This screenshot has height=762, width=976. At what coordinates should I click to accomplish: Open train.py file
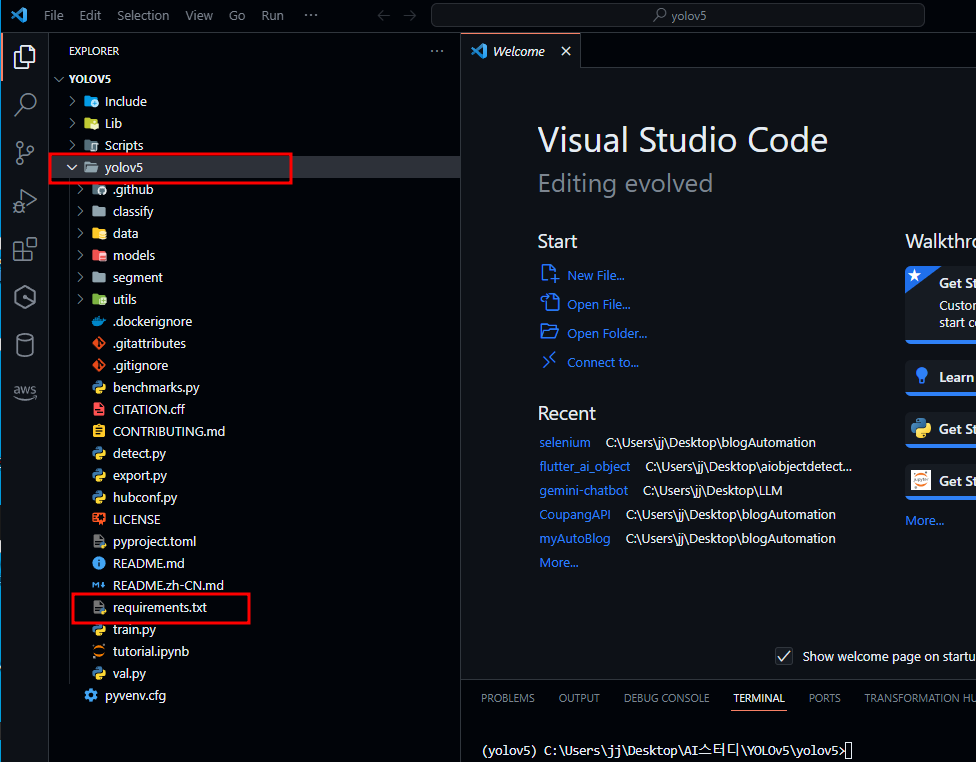[134, 629]
